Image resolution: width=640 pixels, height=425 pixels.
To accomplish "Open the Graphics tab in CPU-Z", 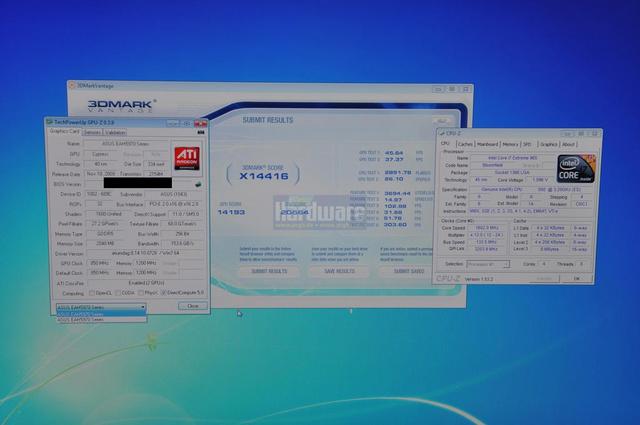I will (549, 144).
